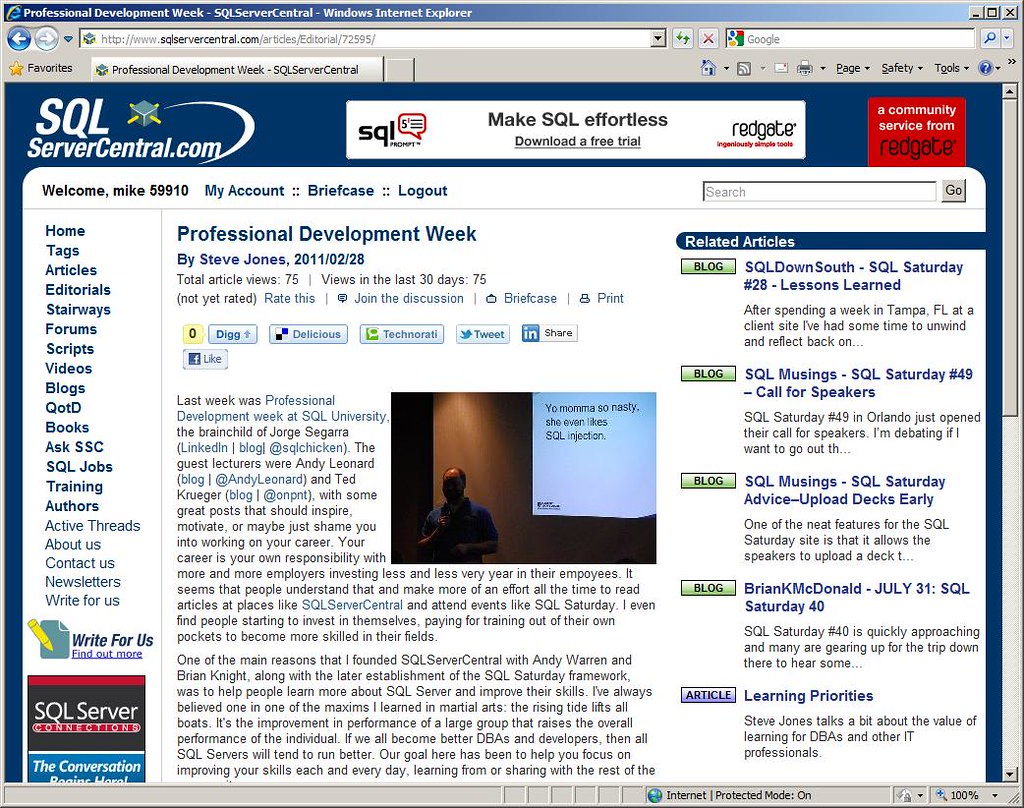Open the Safety menu
1024x808 pixels.
(902, 68)
